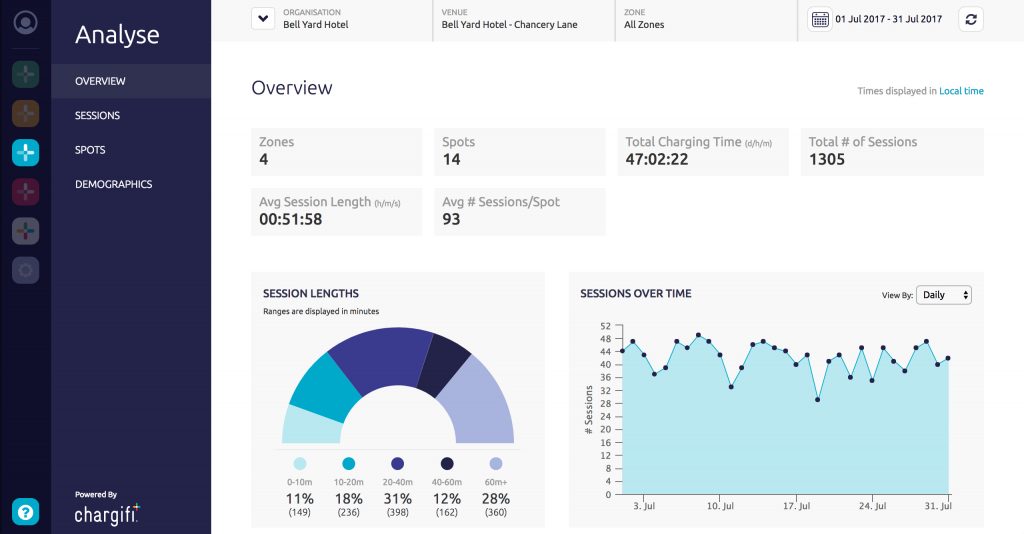Click the lowest data point on chart
Screen dimensions: 1024x534
818,400
